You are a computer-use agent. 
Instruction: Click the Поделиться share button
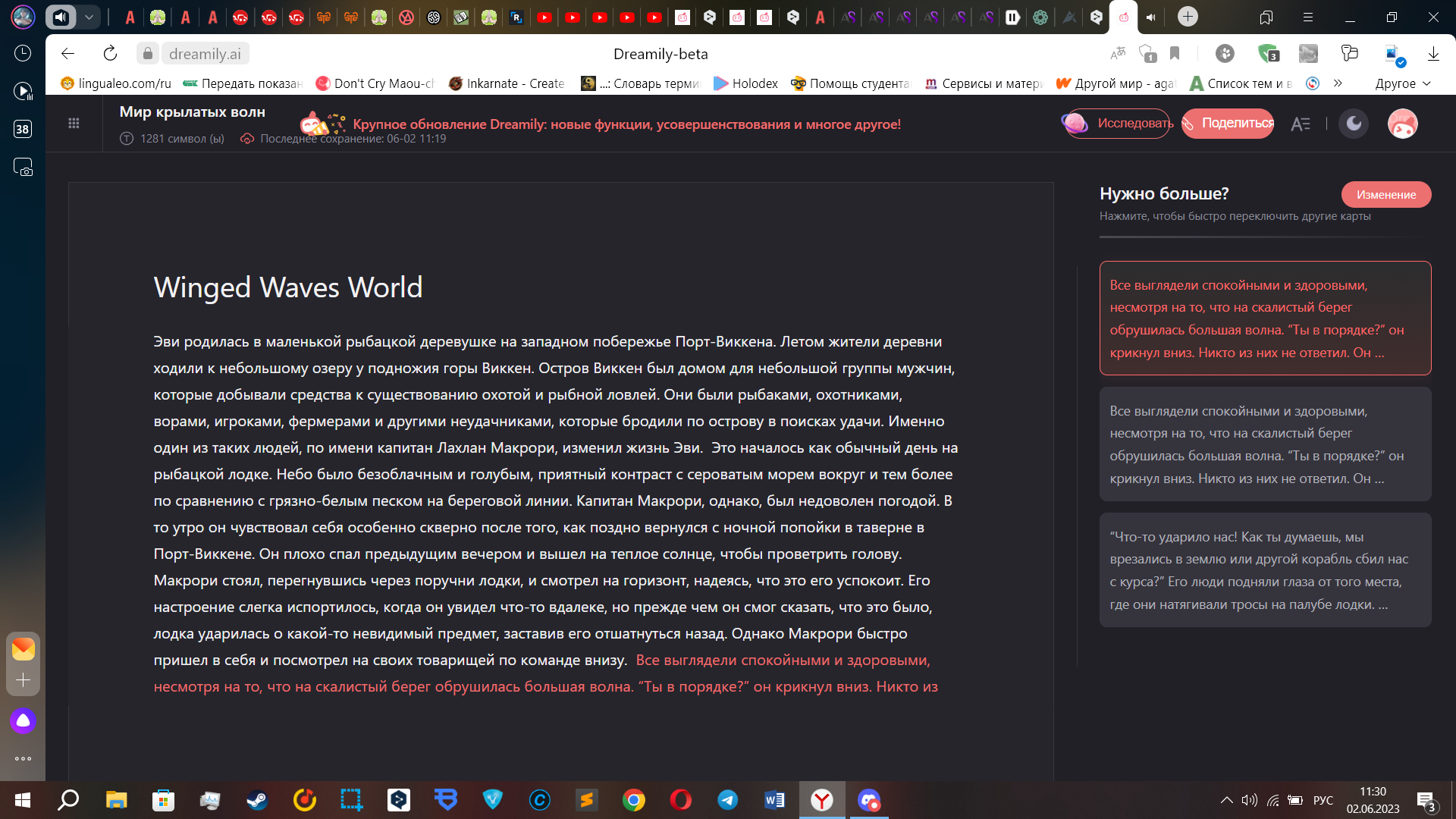click(1228, 124)
